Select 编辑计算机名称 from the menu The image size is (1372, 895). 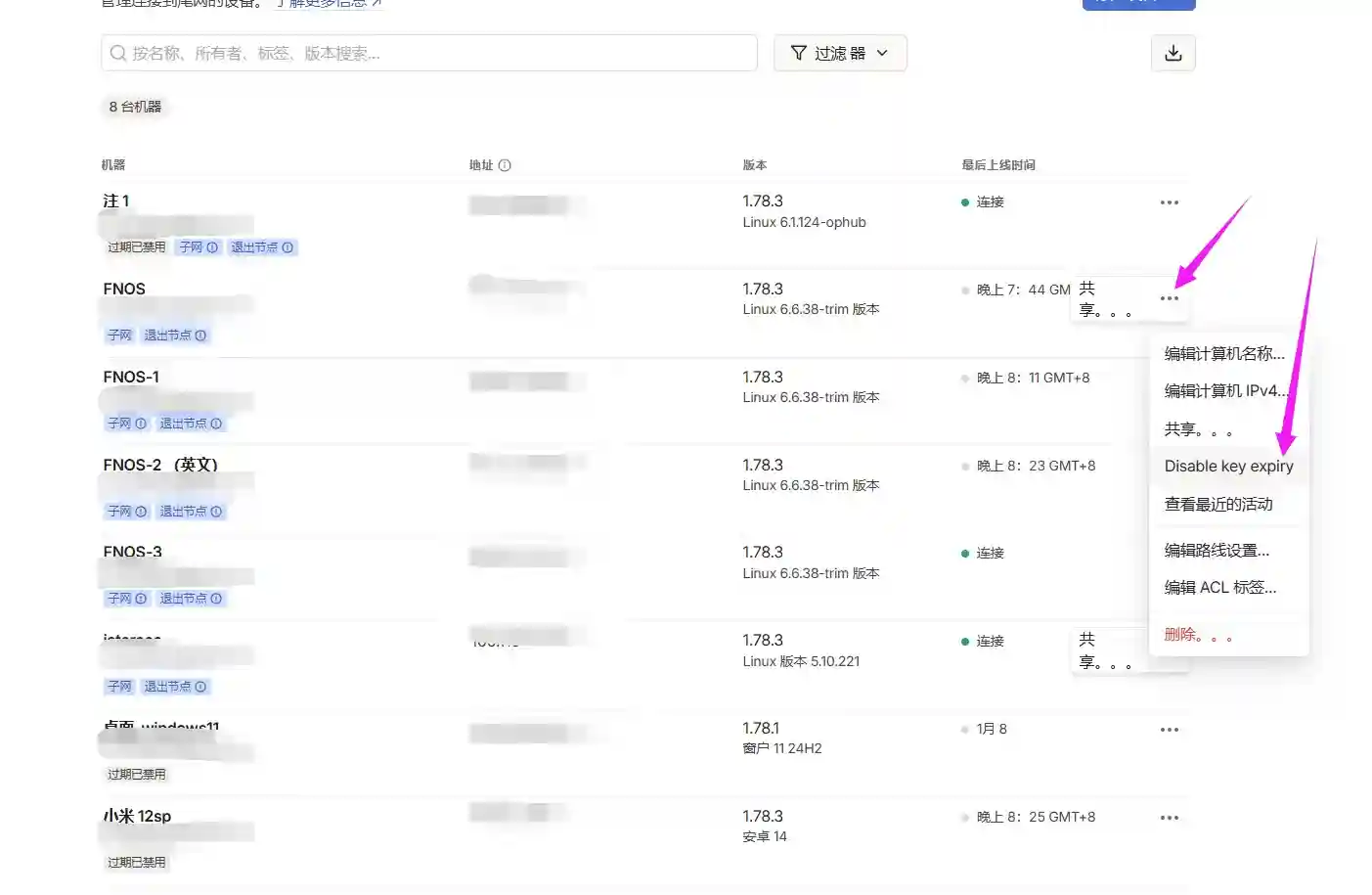pyautogui.click(x=1224, y=353)
